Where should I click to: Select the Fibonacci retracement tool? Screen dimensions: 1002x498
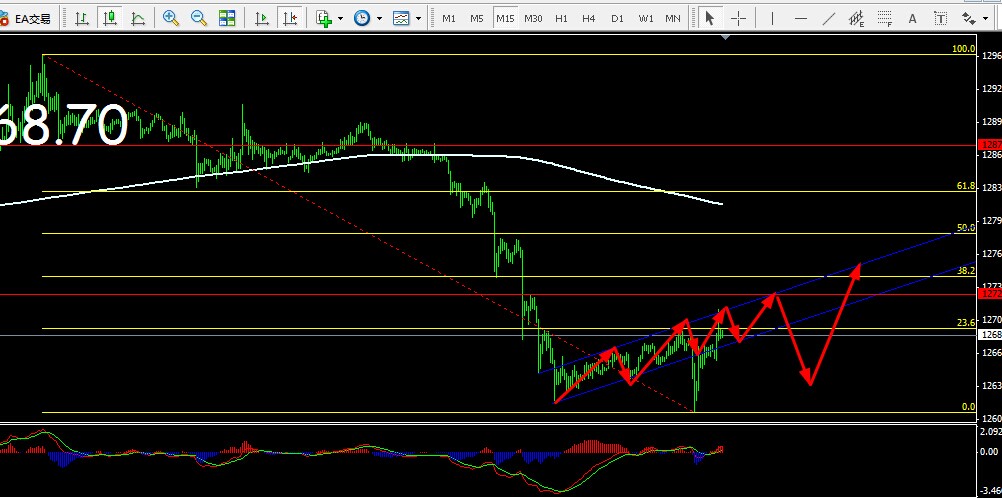tap(884, 19)
